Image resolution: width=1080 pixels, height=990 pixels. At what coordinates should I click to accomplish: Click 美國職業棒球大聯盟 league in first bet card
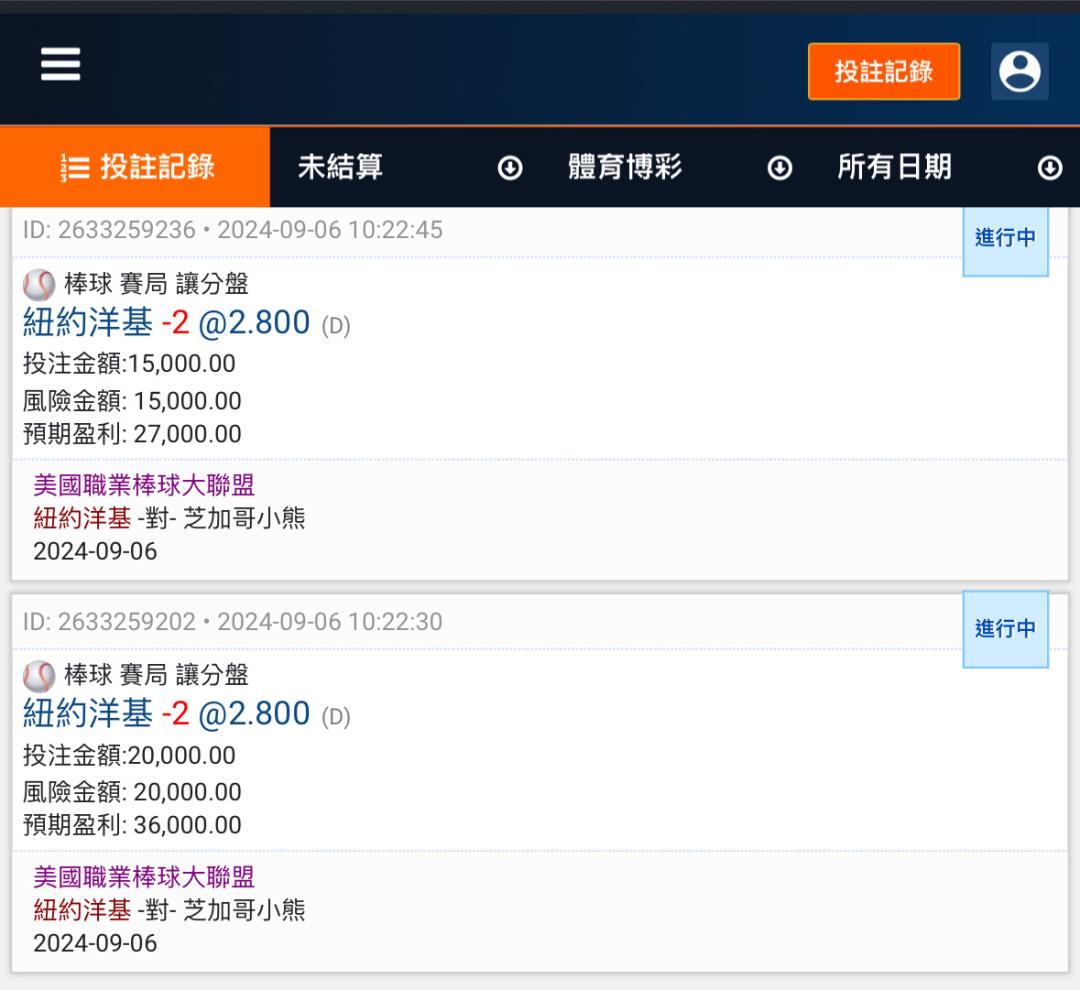coord(144,486)
